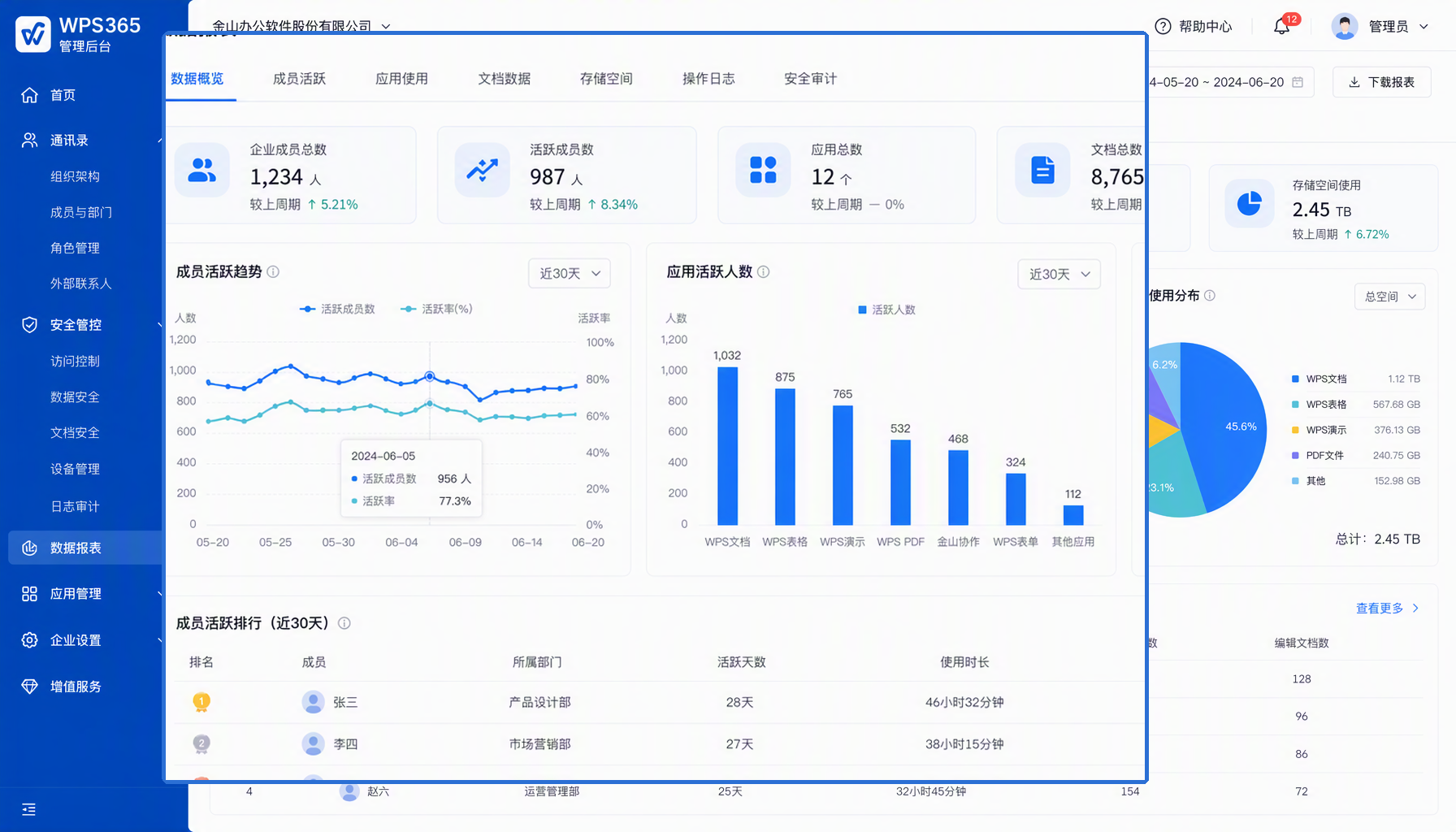
Task: Open 近30天 dropdown for 成员活跃趋势
Action: [x=570, y=274]
